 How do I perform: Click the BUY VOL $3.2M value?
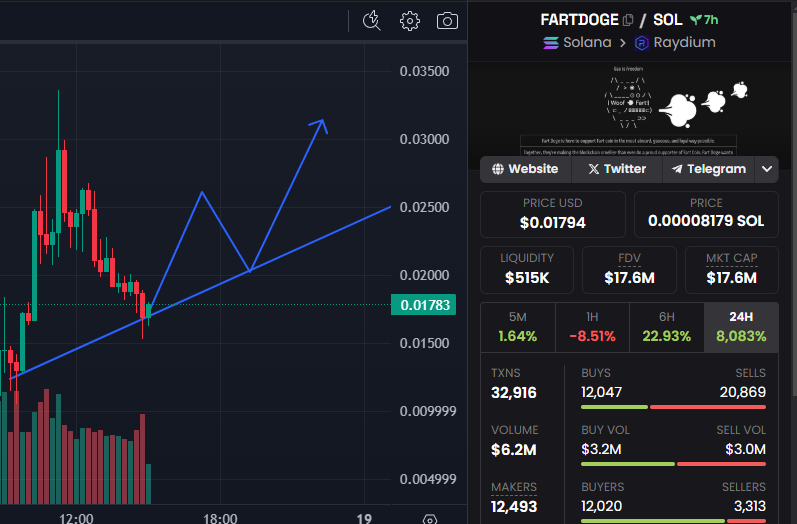point(601,449)
